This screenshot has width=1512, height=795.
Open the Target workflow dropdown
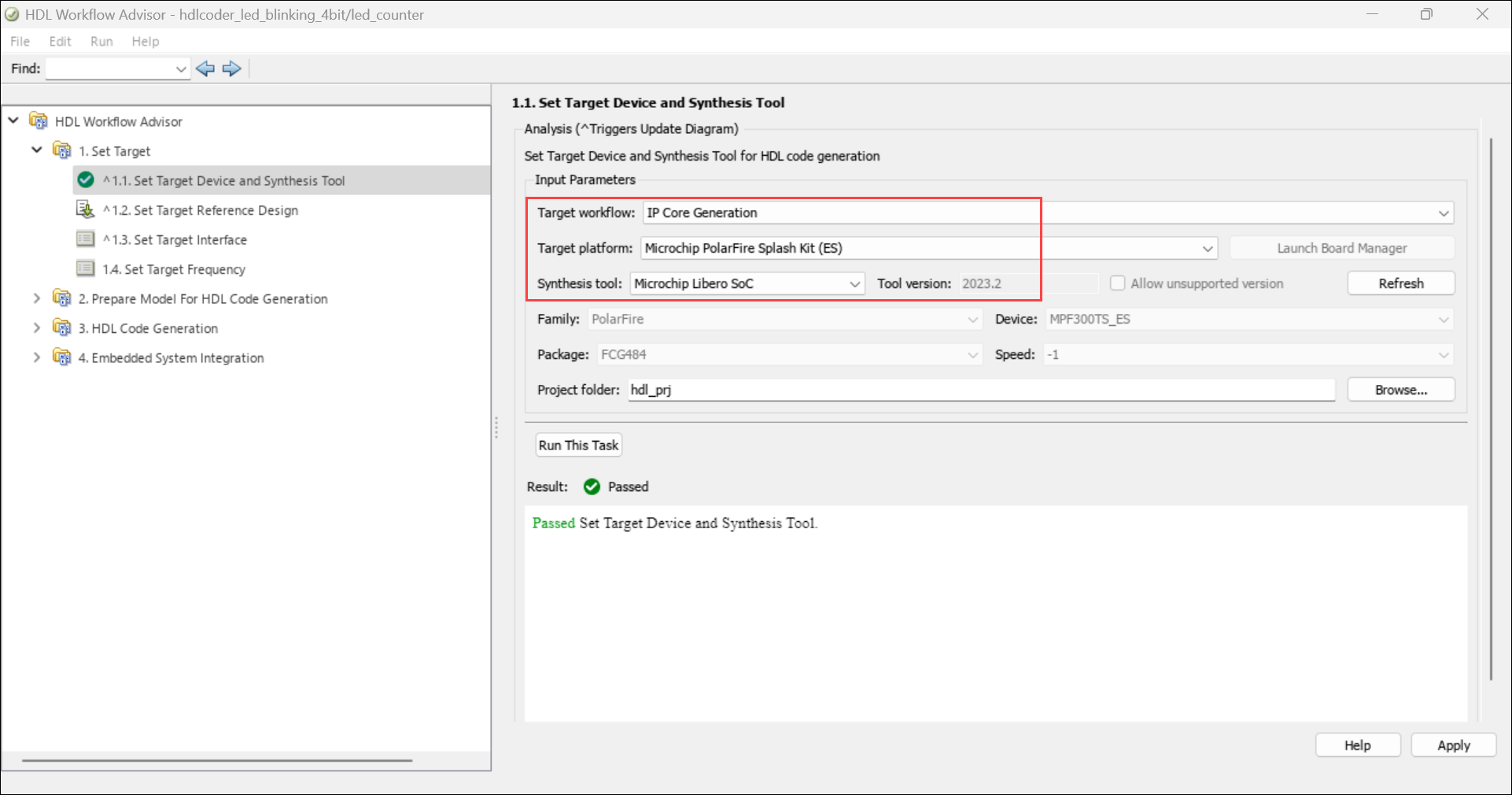pos(1443,213)
